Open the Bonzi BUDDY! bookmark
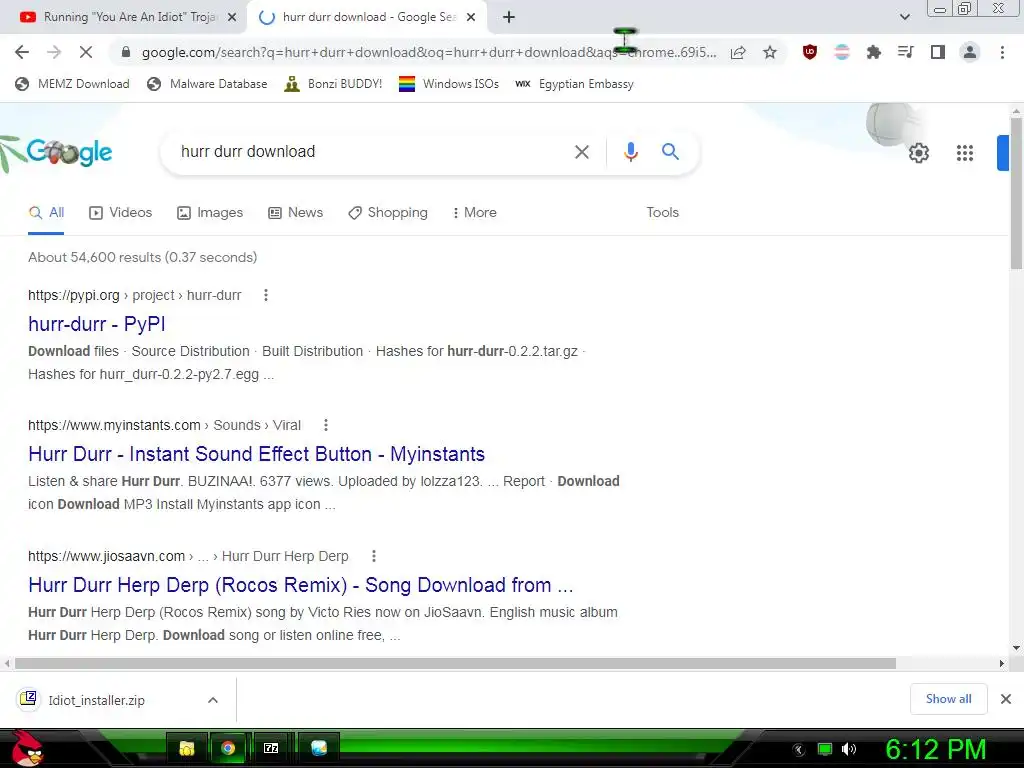The image size is (1024, 768). coord(333,84)
